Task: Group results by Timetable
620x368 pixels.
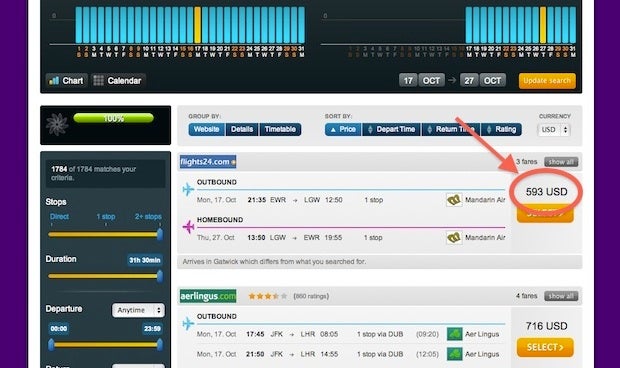Action: coord(280,129)
